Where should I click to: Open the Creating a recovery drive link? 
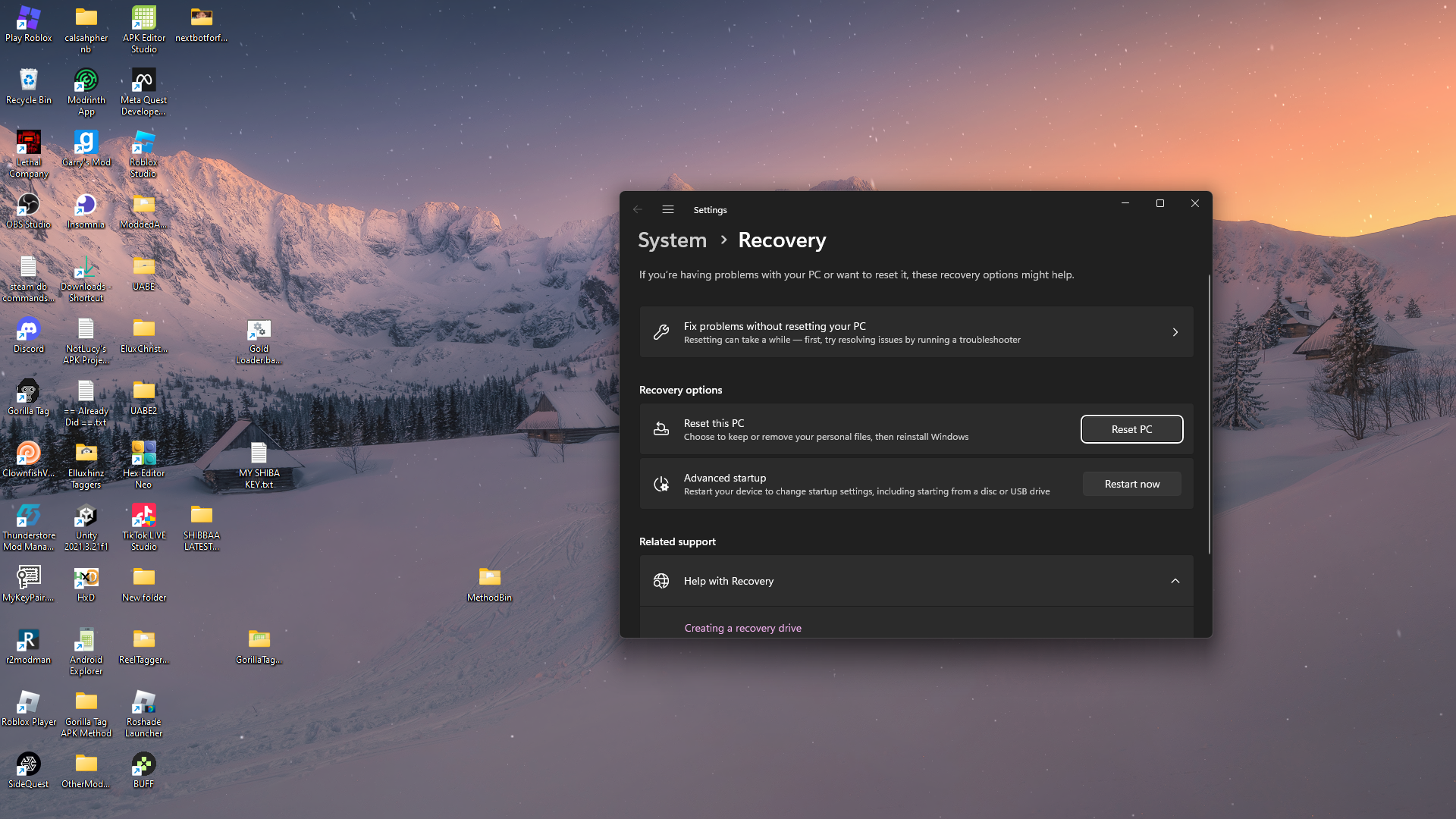pyautogui.click(x=742, y=628)
